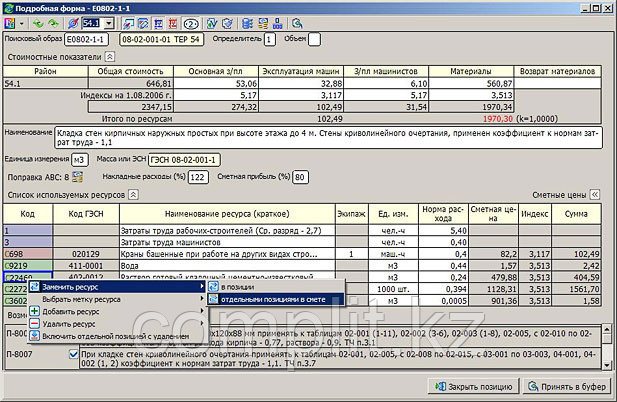Select в позиции submenu option

[276, 287]
